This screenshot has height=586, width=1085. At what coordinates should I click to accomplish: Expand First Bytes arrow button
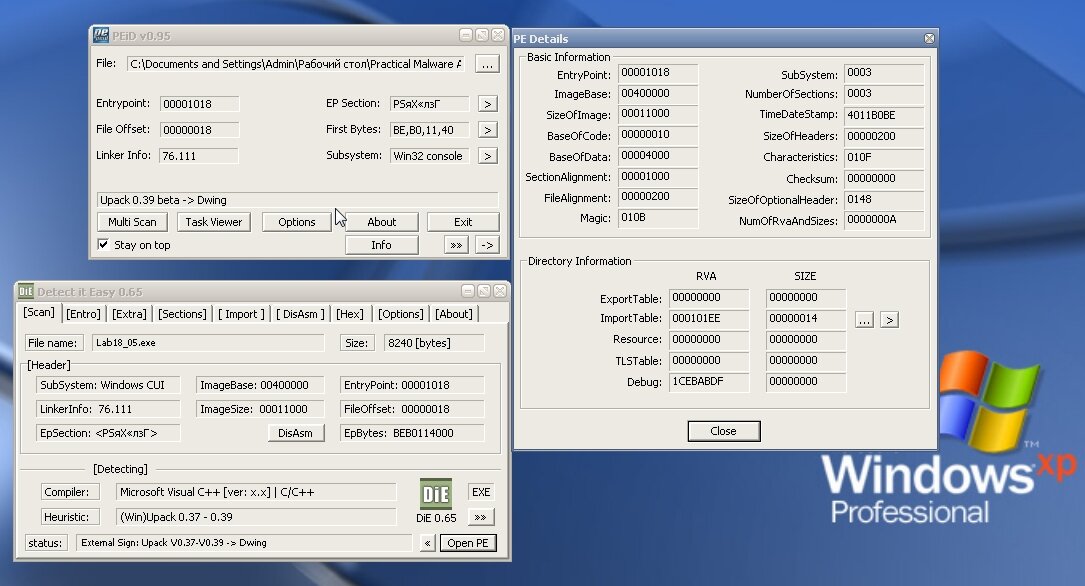[x=487, y=130]
